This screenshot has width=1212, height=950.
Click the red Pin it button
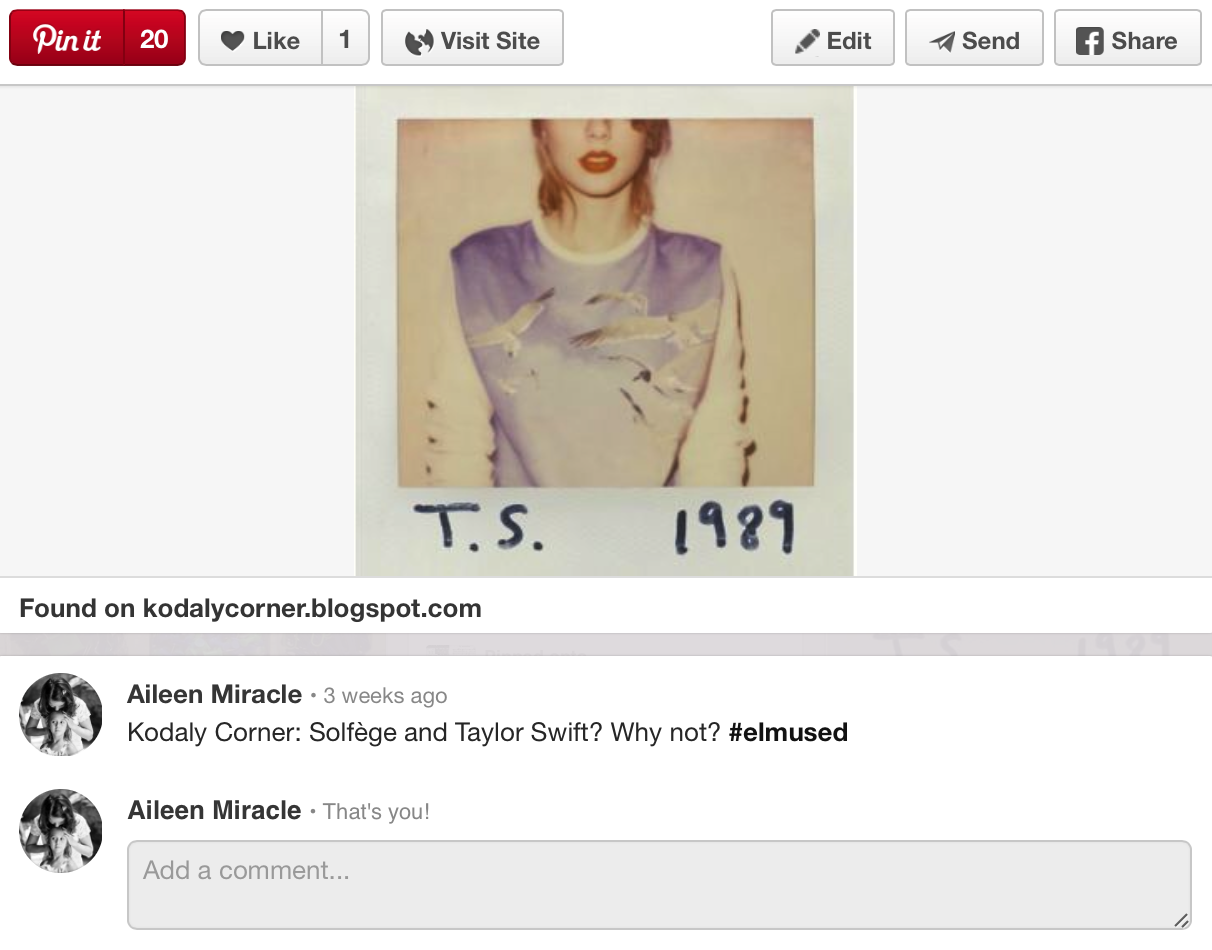67,38
